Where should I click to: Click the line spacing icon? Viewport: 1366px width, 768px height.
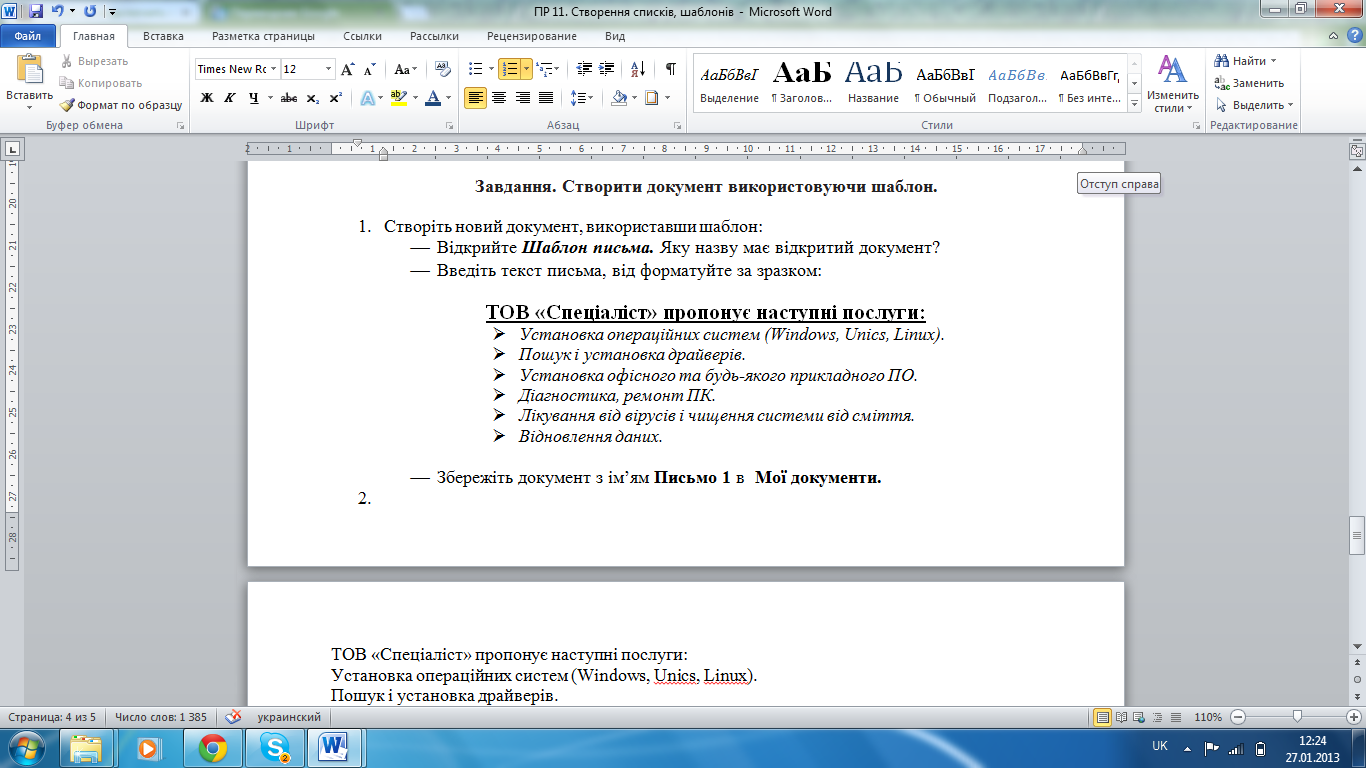pyautogui.click(x=577, y=98)
